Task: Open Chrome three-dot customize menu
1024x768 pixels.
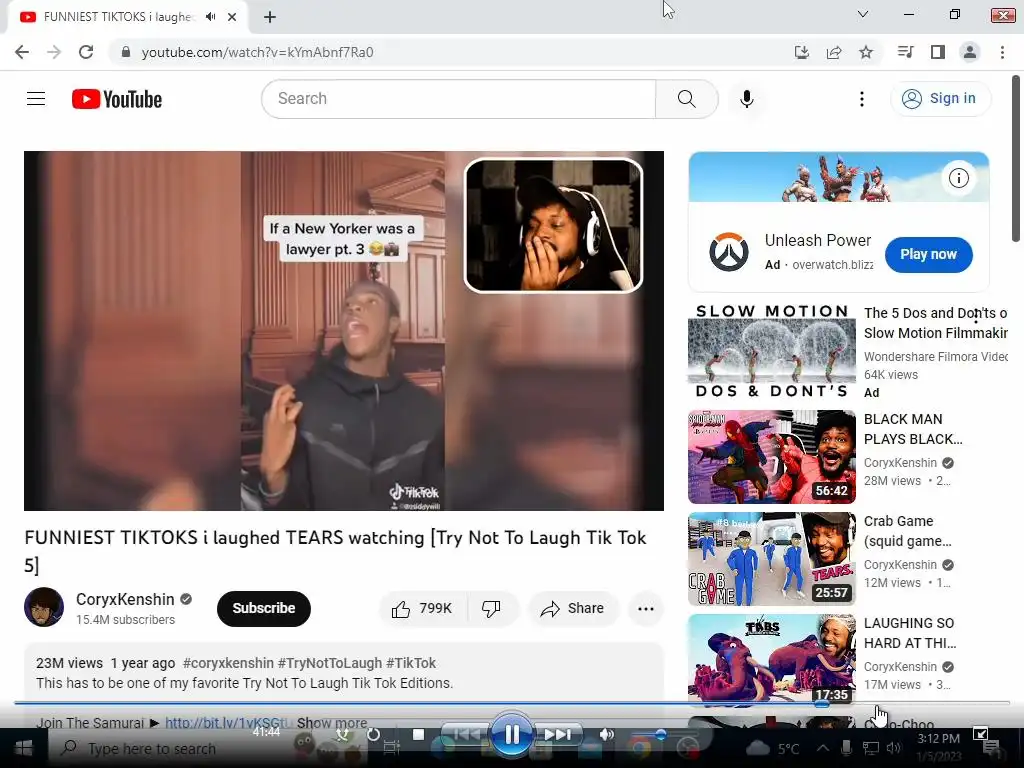Action: pos(1002,52)
